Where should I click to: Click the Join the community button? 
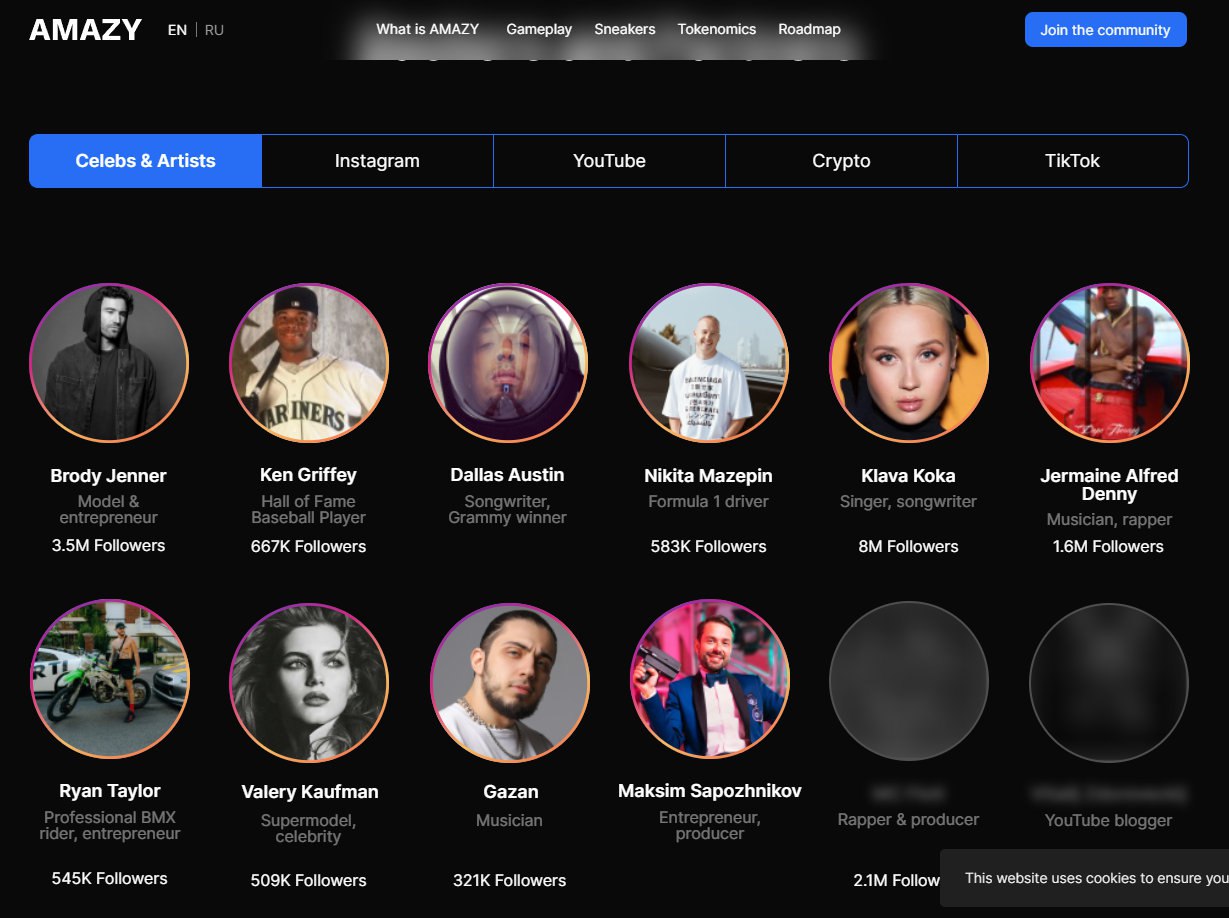tap(1105, 30)
